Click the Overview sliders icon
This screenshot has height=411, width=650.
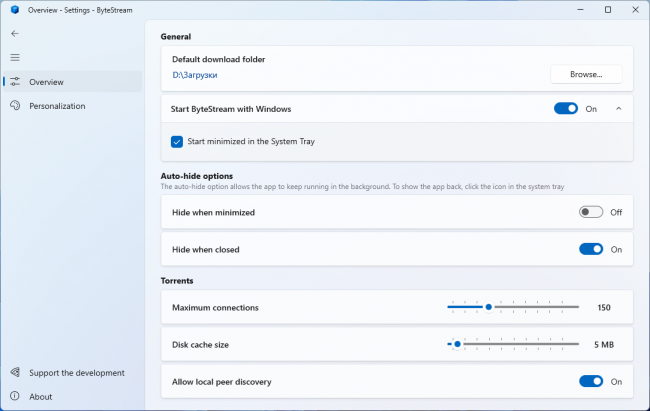point(15,82)
